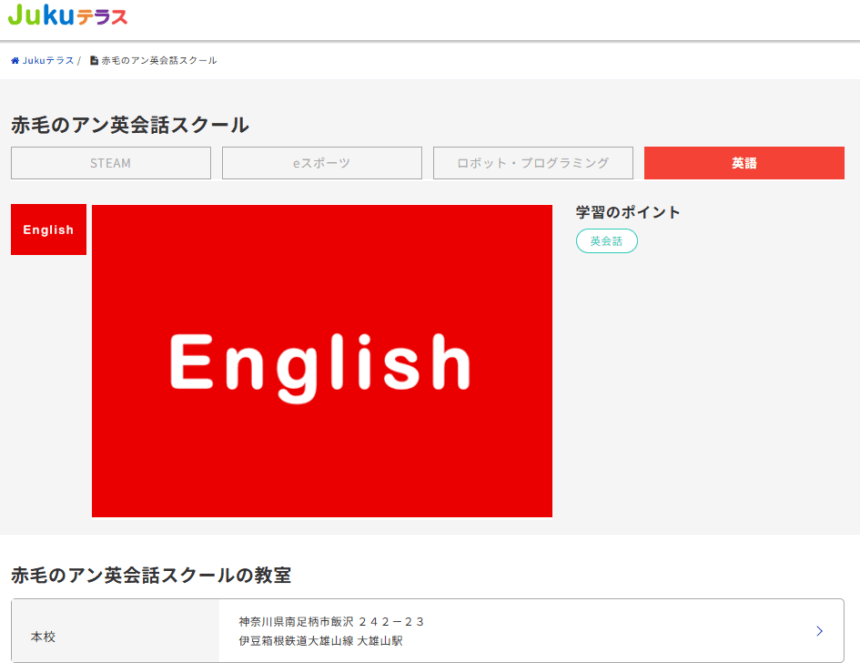
Task: Click the 赤毛のアン英会話スクール breadcrumb text
Action: point(159,61)
